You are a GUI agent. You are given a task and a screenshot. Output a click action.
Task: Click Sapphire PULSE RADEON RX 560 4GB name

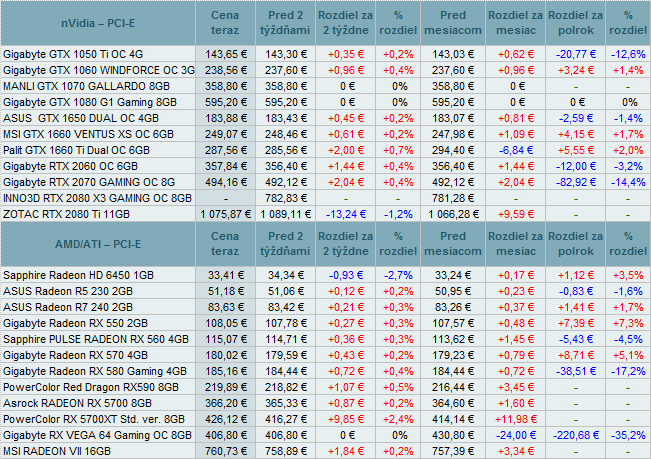(96, 339)
